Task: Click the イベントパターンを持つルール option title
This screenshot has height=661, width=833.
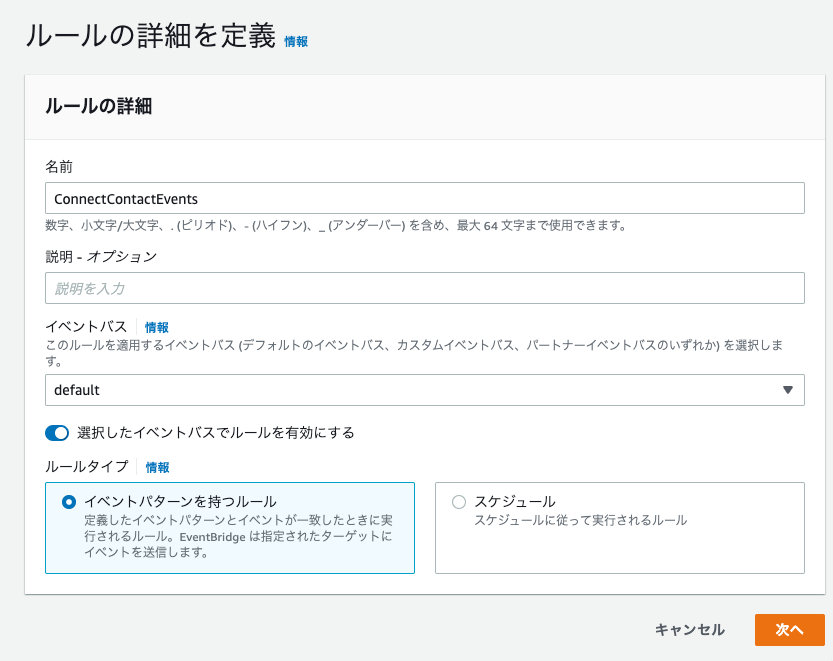Action: [181, 501]
